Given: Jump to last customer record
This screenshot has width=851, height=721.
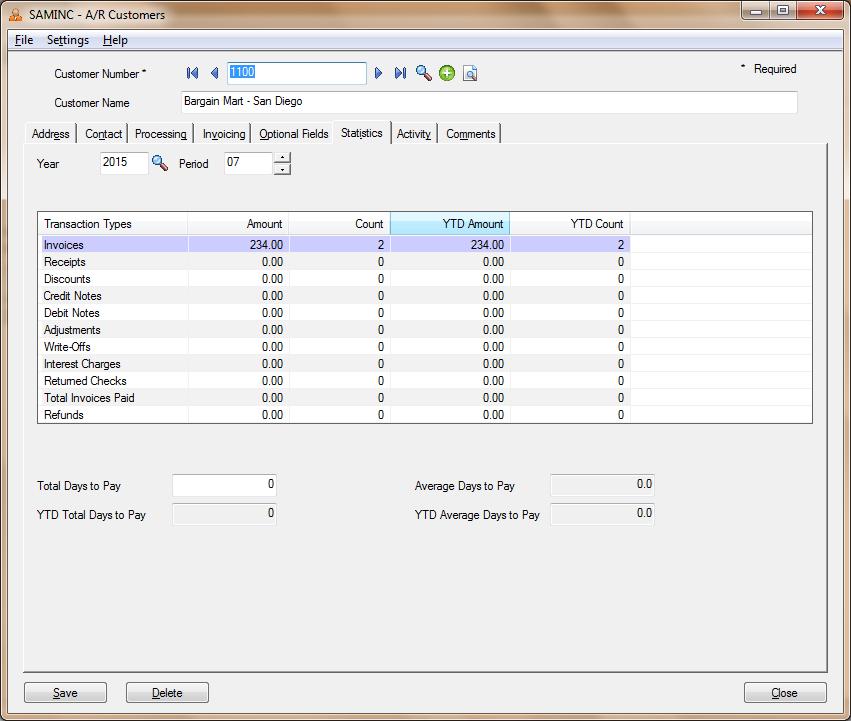Looking at the screenshot, I should (400, 73).
